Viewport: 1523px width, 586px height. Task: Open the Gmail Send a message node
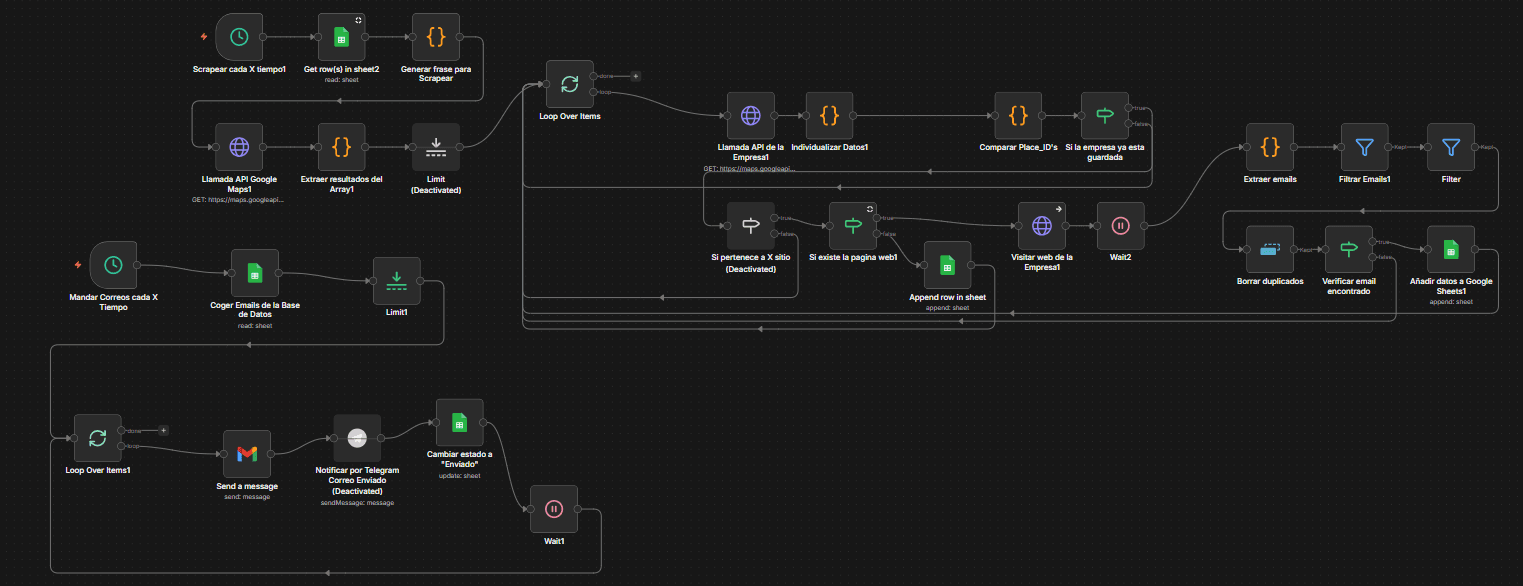tap(247, 454)
